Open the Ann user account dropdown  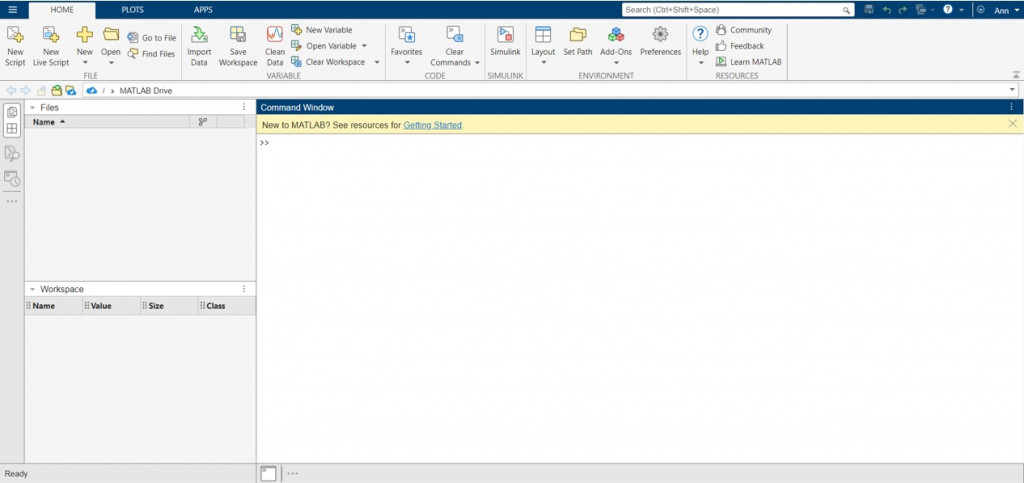1006,10
